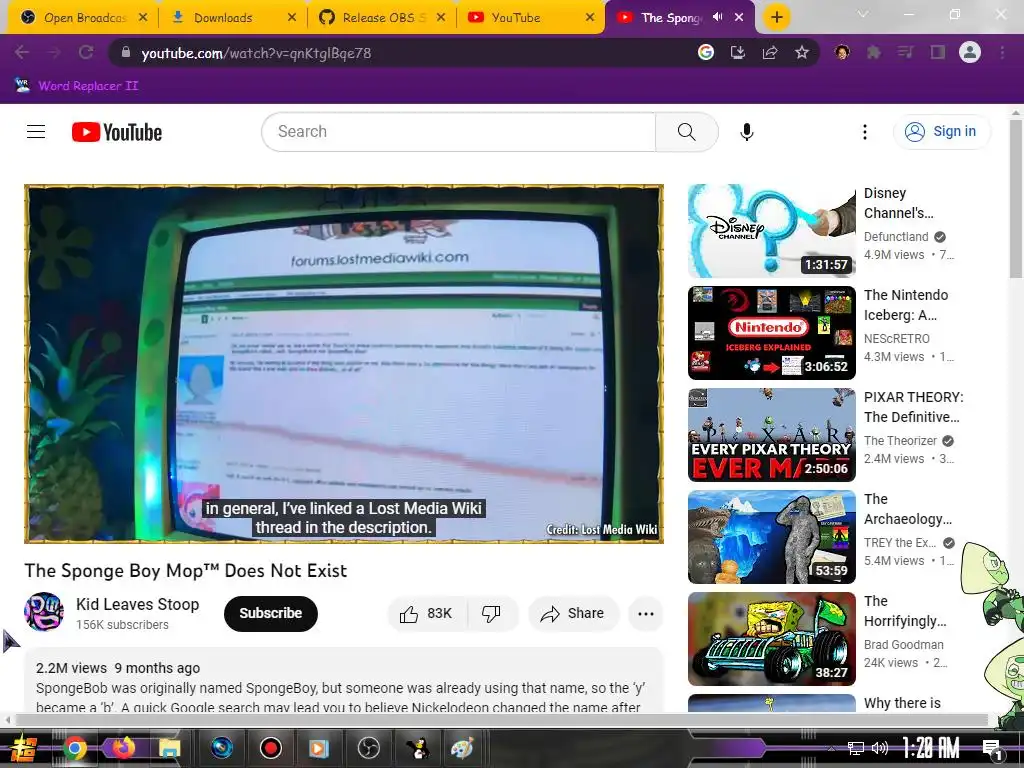Open Chrome three-dot menu
The width and height of the screenshot is (1024, 768).
point(1002,52)
